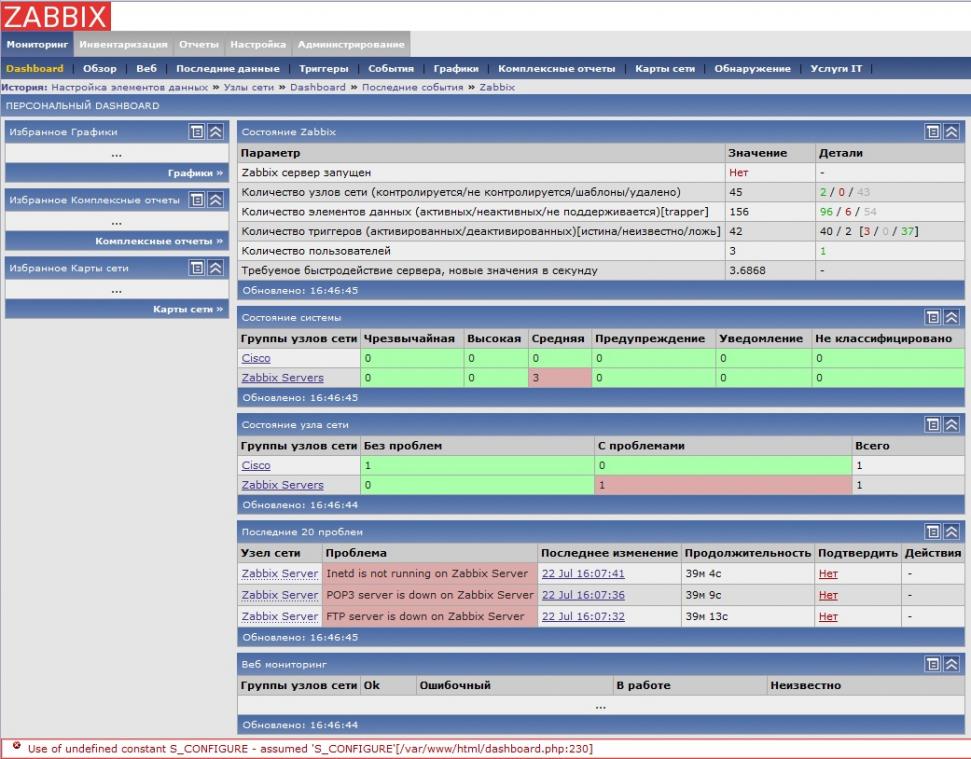Collapse the Последние 20 проблем widget
971x759 pixels.
pos(951,531)
